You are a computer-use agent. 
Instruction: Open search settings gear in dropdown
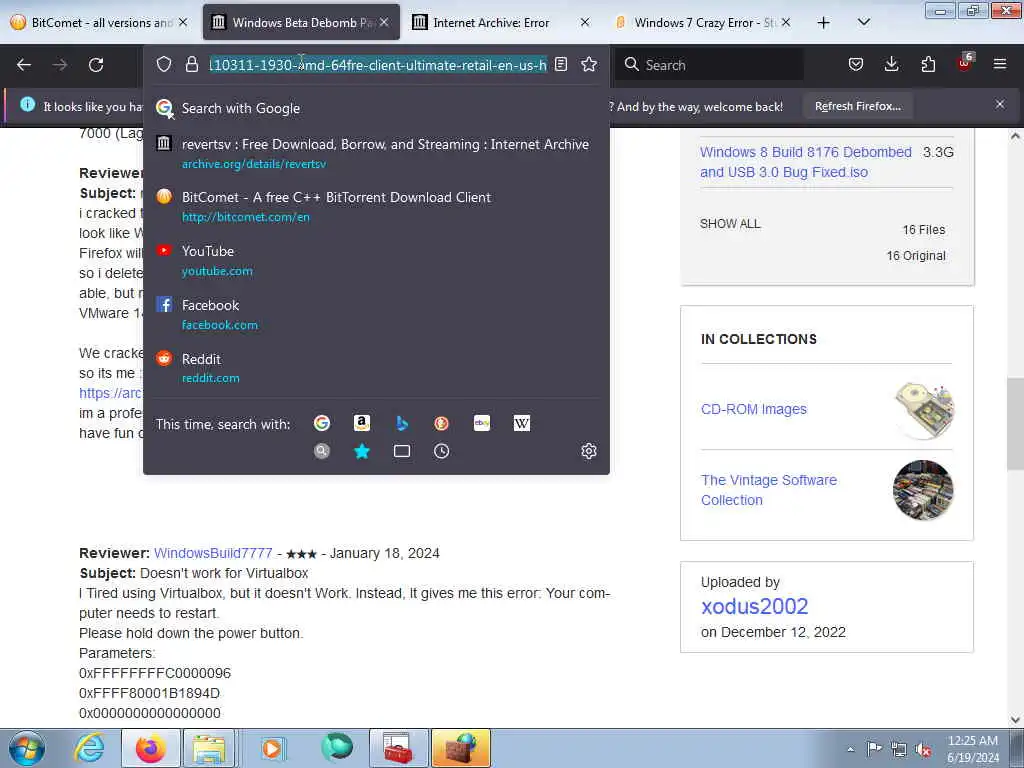[589, 451]
